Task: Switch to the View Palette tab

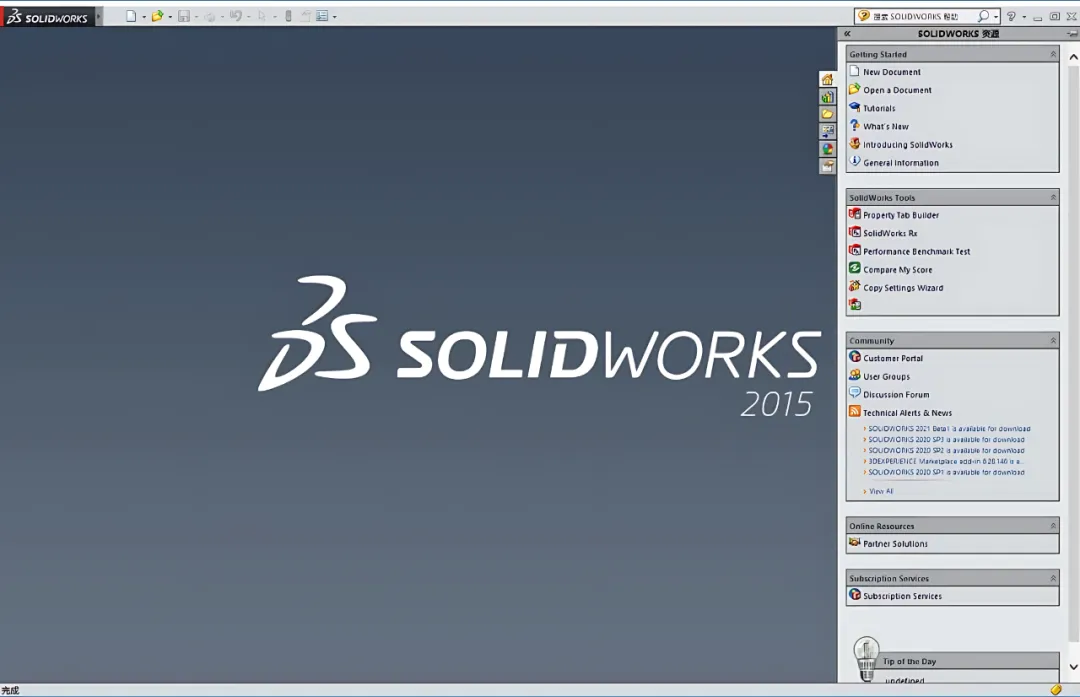Action: click(827, 132)
